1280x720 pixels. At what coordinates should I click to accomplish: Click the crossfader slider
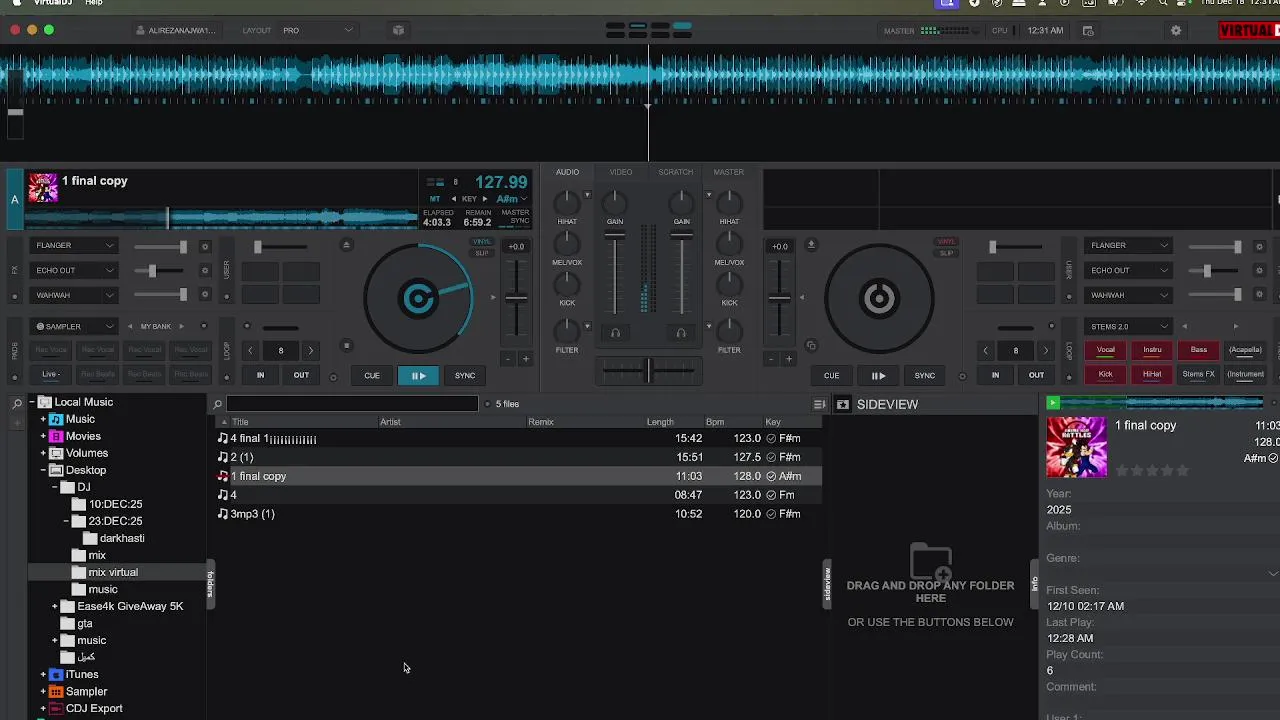(x=648, y=371)
